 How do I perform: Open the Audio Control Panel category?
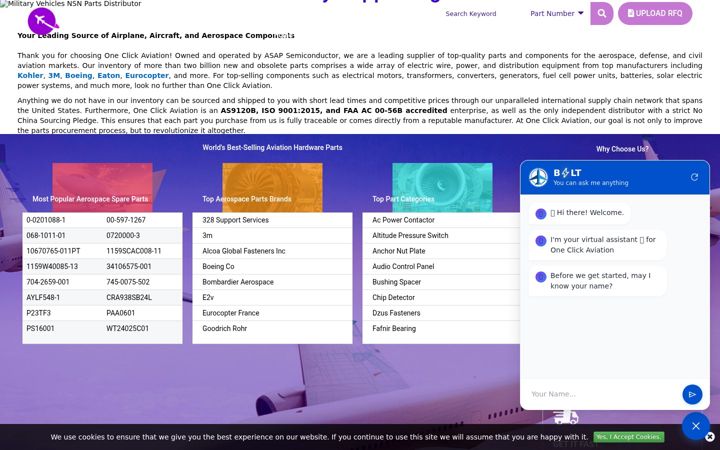point(403,266)
